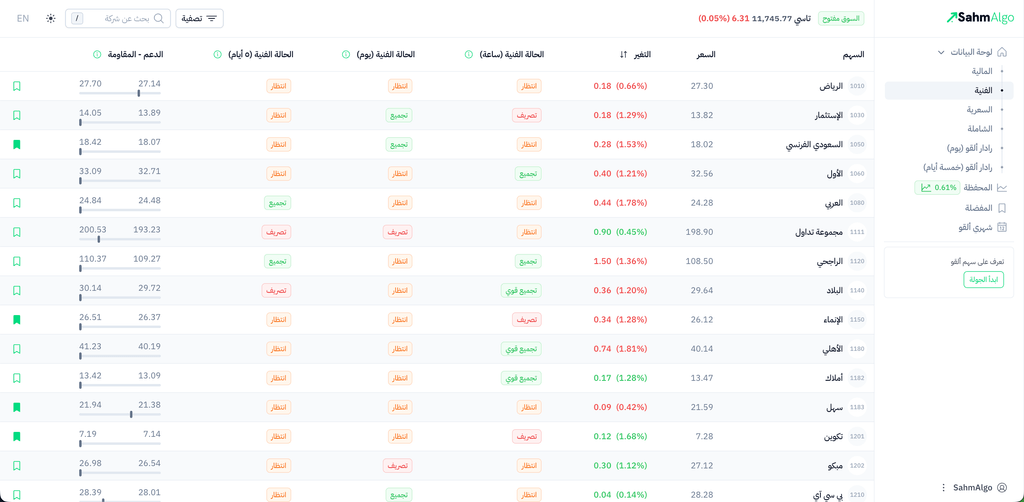Screen dimensions: 1024x502
Task: Bookmark the الرياض stock row
Action: click(17, 86)
